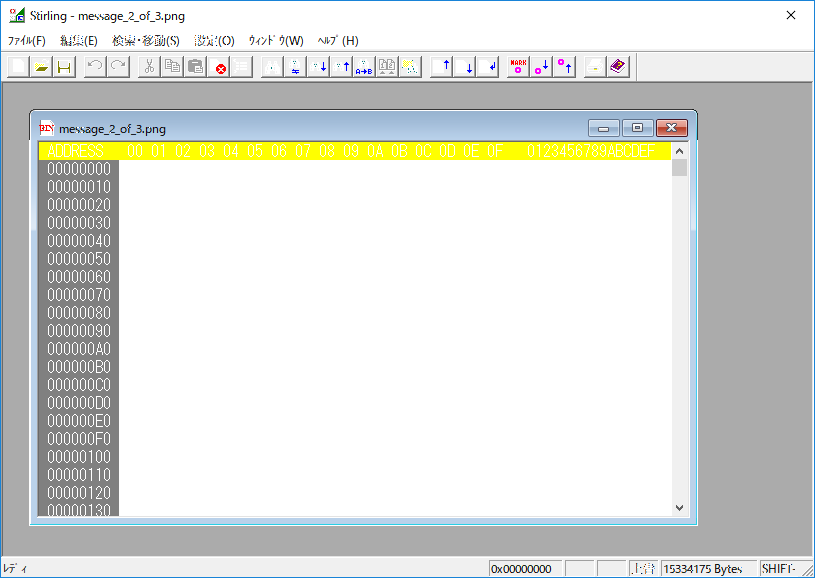Close the message_2_of_3.png child window

[672, 128]
